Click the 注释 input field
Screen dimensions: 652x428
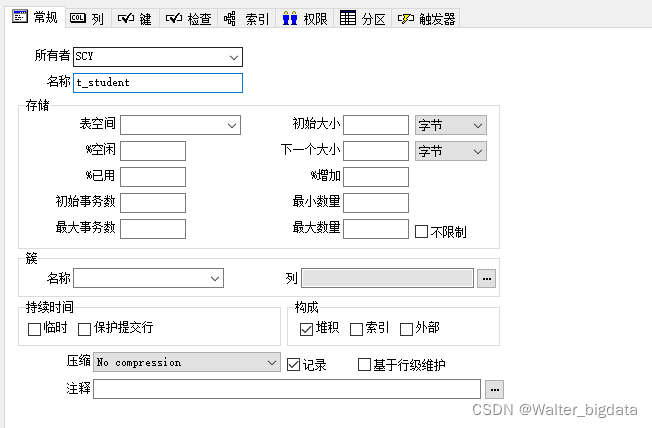(x=287, y=389)
